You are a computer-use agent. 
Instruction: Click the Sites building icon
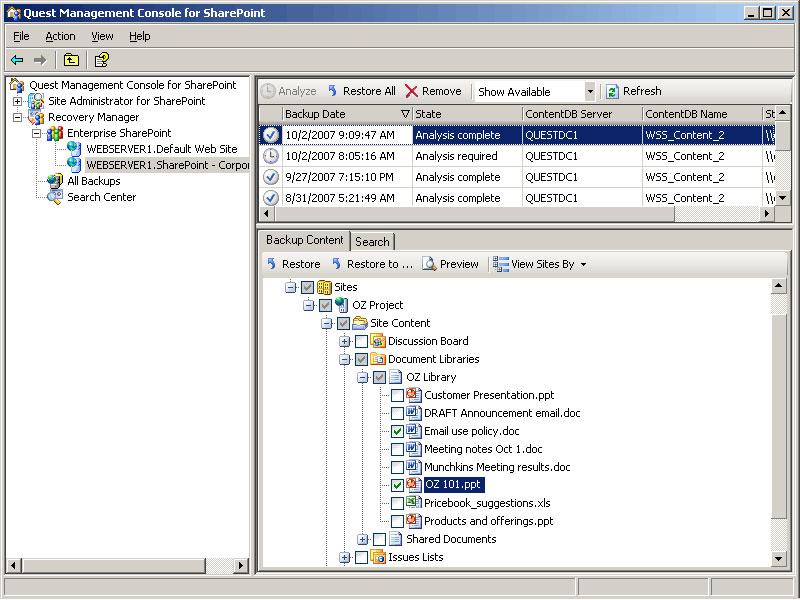click(x=324, y=287)
